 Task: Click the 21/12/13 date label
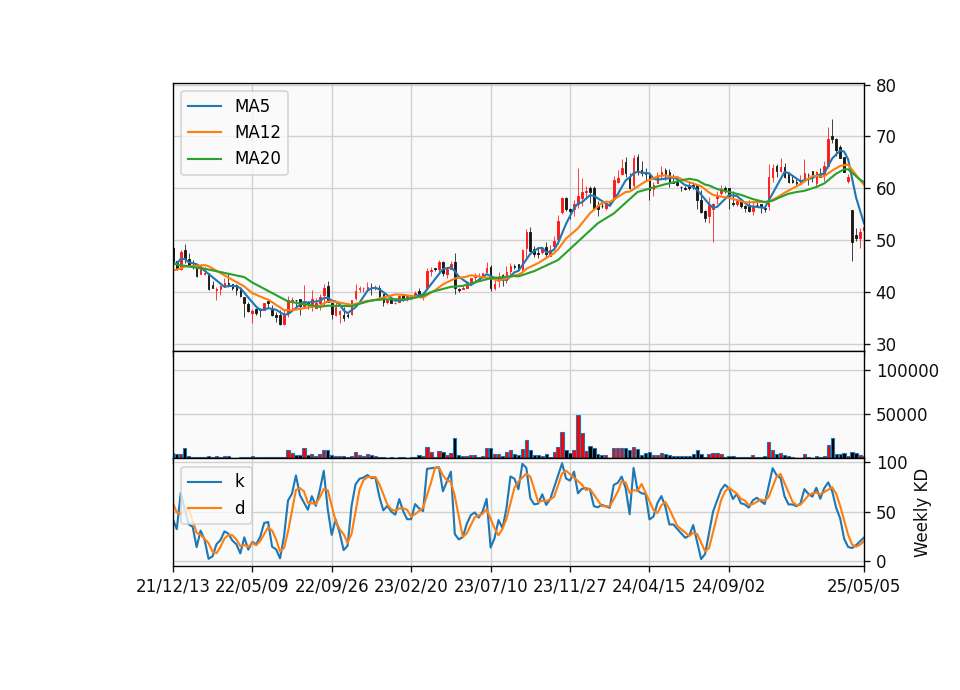point(173,587)
